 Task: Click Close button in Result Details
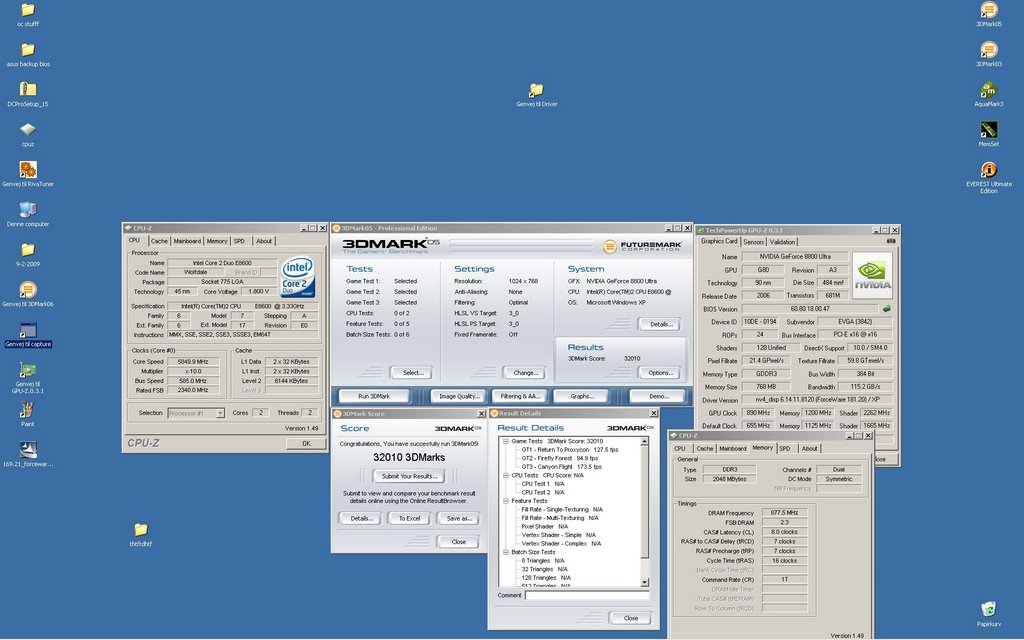(630, 618)
